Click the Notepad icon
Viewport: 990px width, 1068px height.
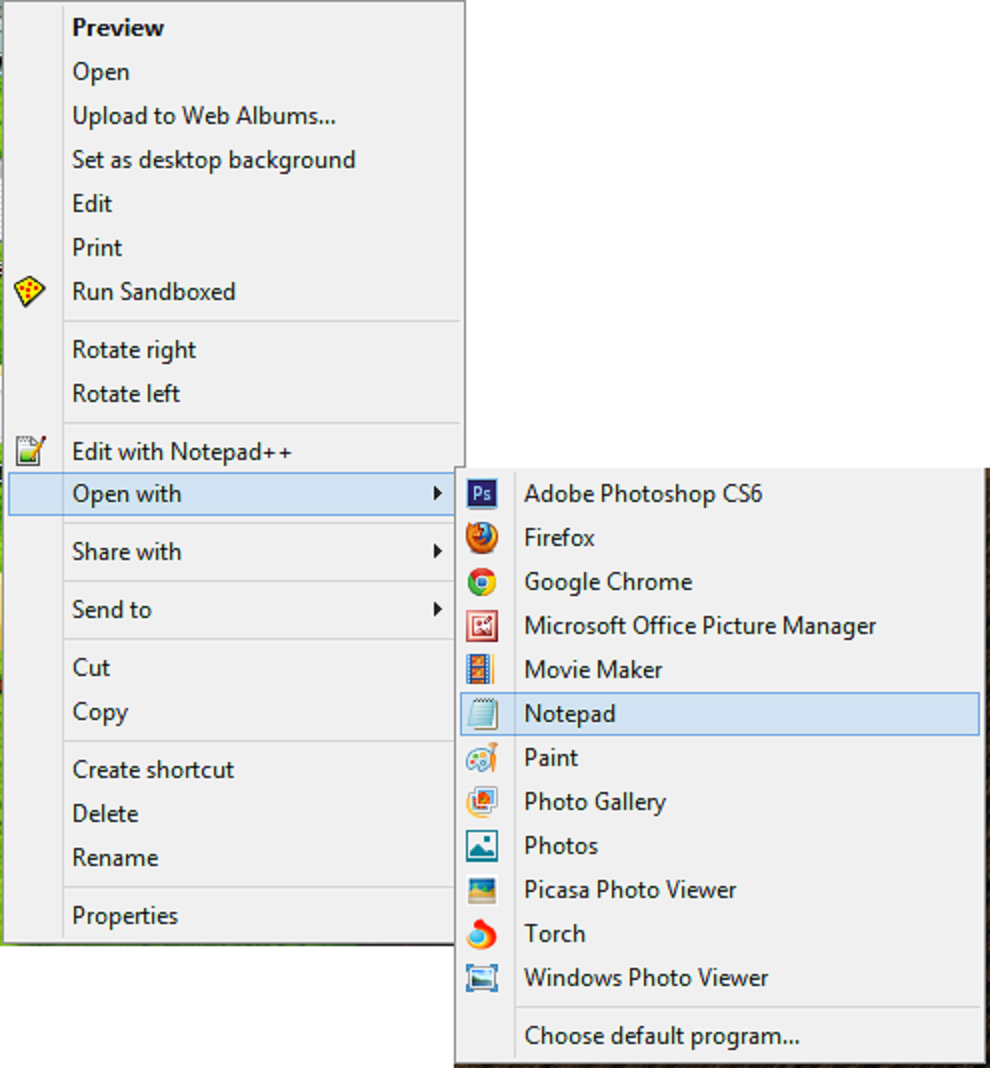pos(483,714)
